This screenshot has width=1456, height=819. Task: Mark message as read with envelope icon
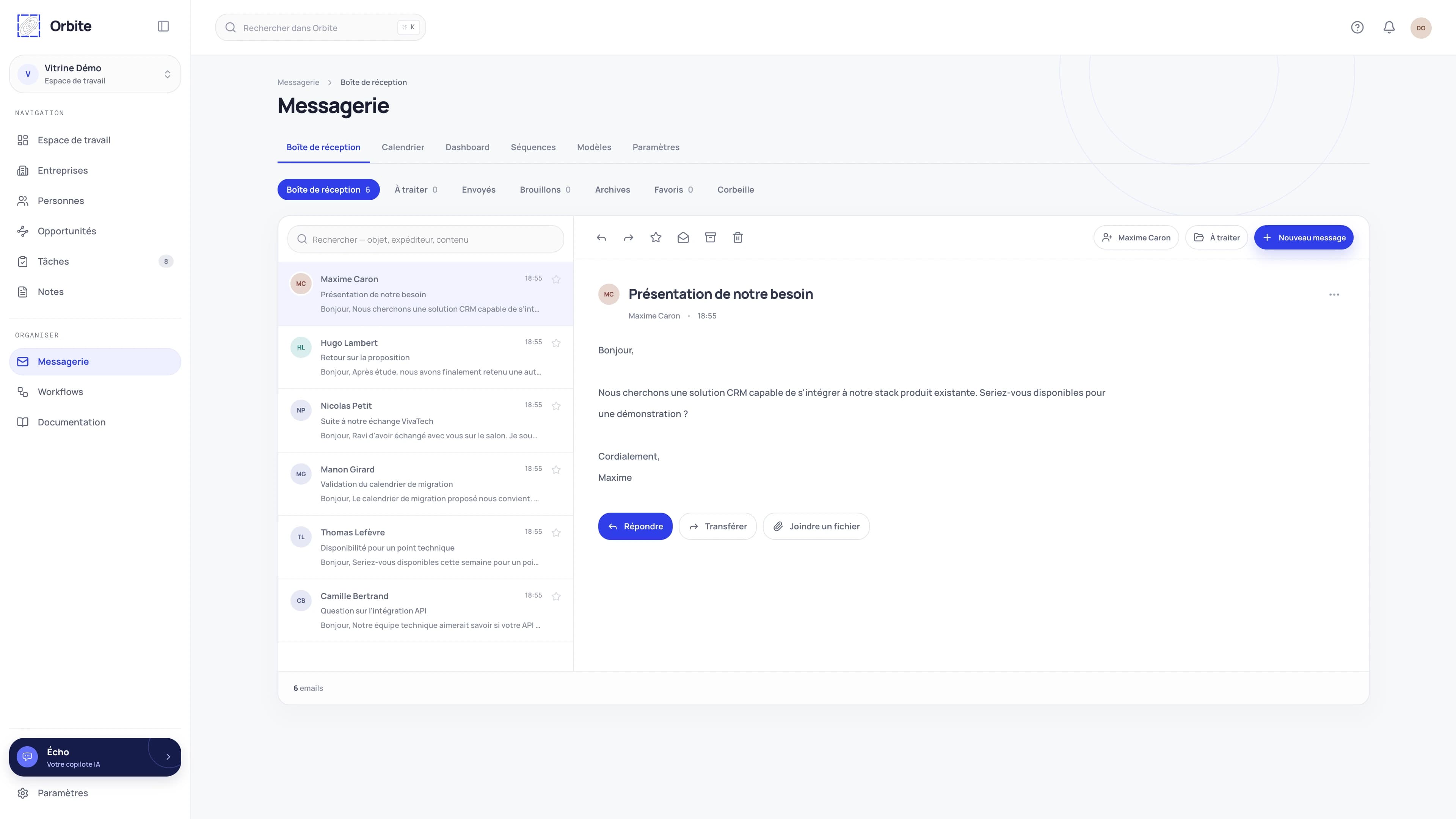tap(683, 237)
